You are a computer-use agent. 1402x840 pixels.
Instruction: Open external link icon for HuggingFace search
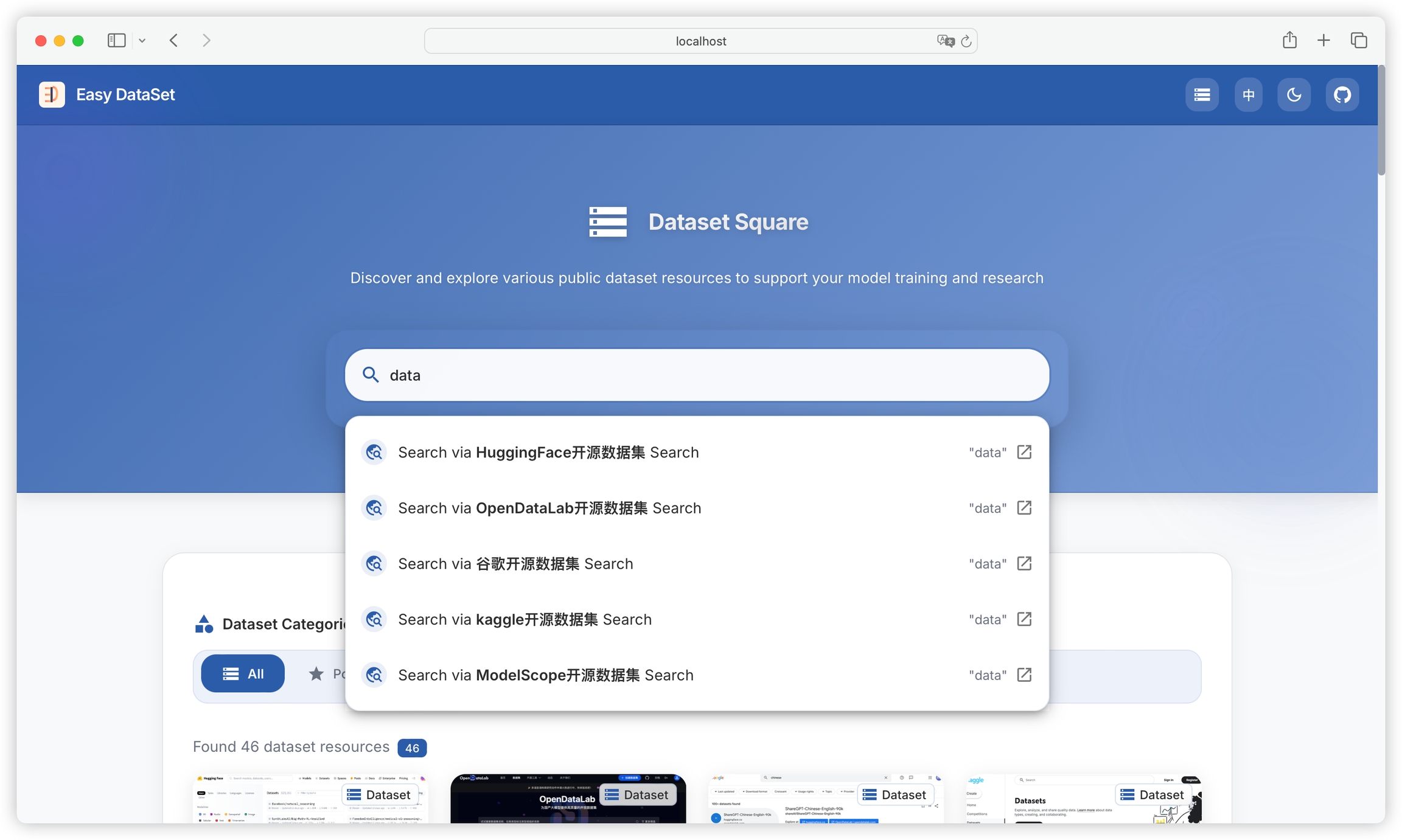click(x=1024, y=452)
